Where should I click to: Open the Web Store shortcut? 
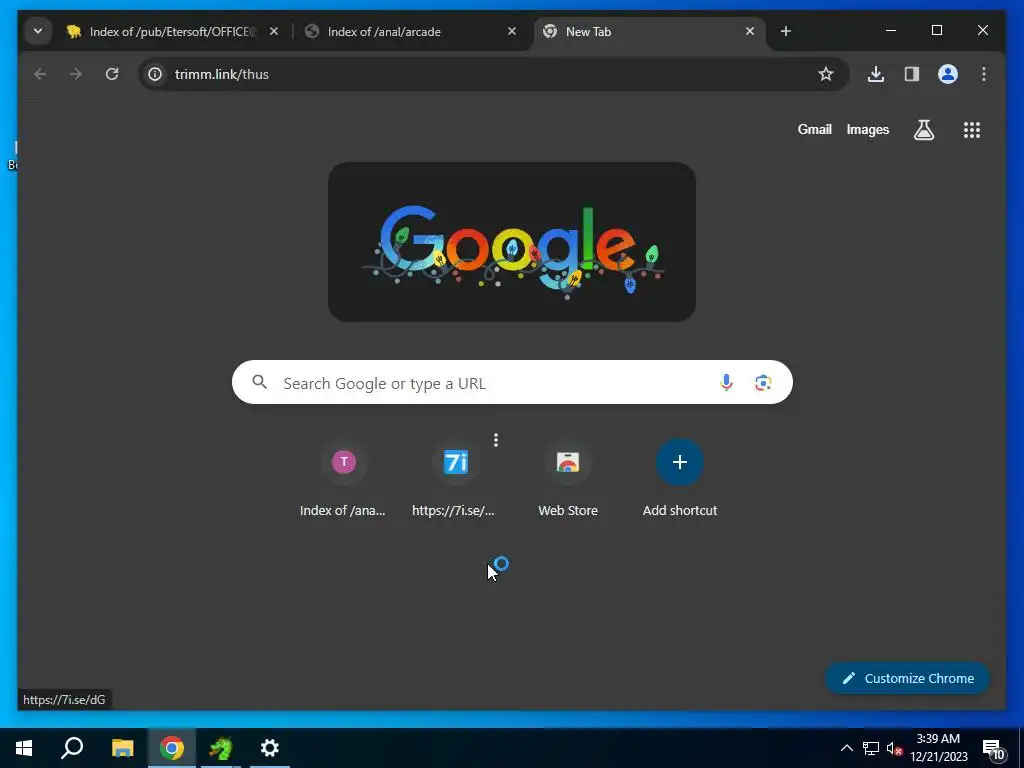pyautogui.click(x=568, y=479)
